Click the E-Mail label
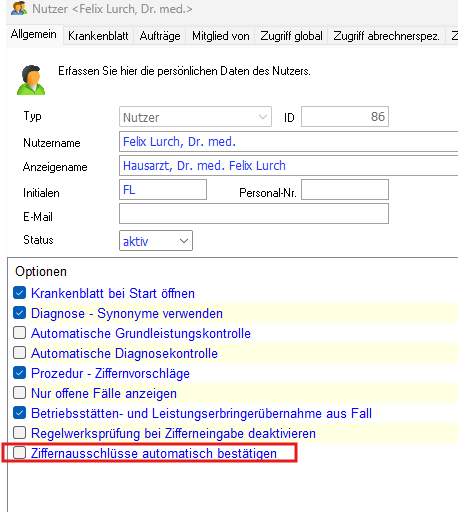The height and width of the screenshot is (512, 458). tap(38, 217)
